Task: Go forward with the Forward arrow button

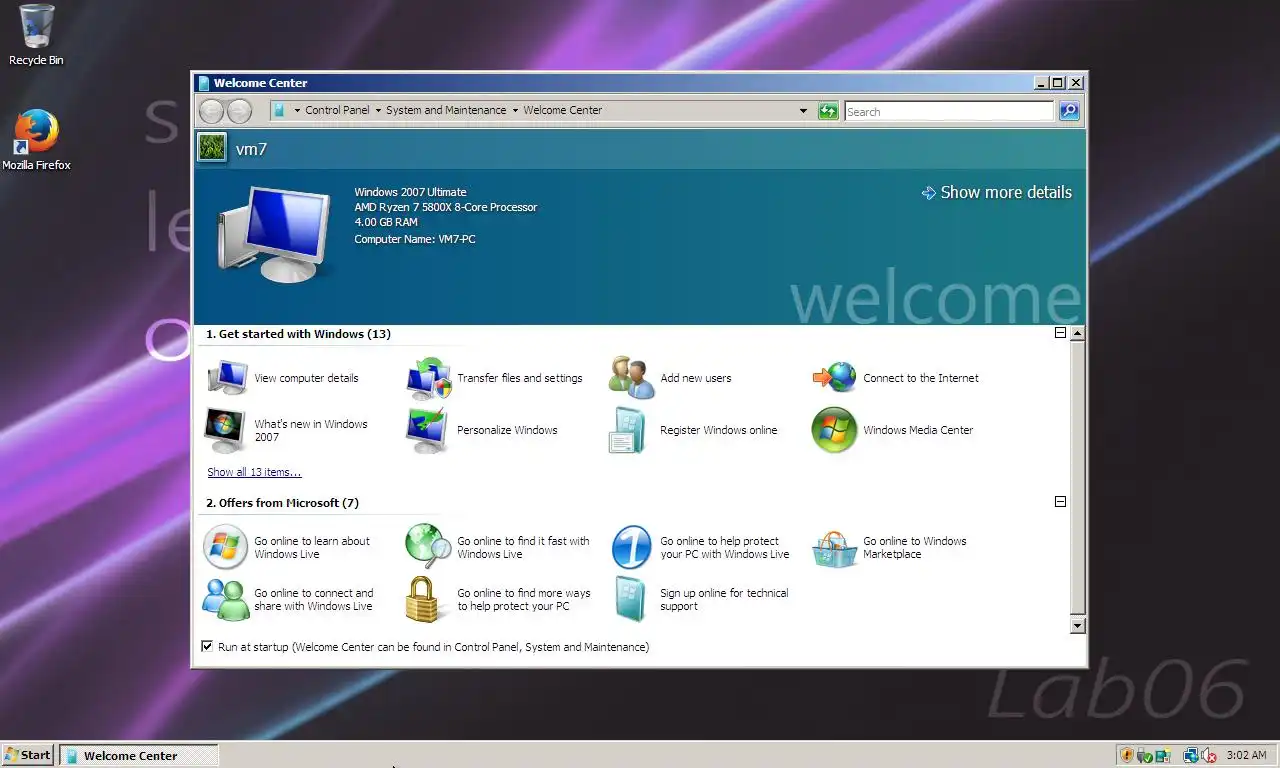Action: [239, 111]
